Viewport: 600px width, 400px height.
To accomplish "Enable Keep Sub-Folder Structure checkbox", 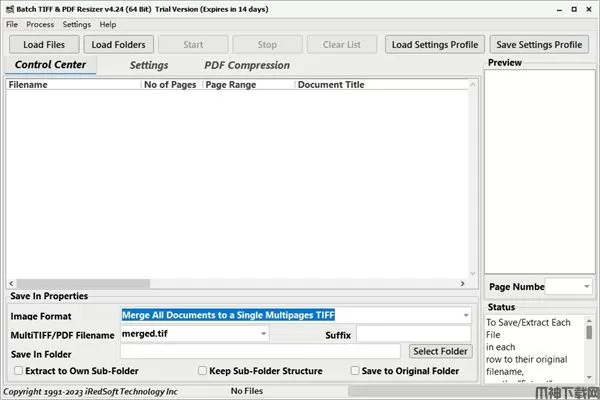I will click(x=202, y=371).
